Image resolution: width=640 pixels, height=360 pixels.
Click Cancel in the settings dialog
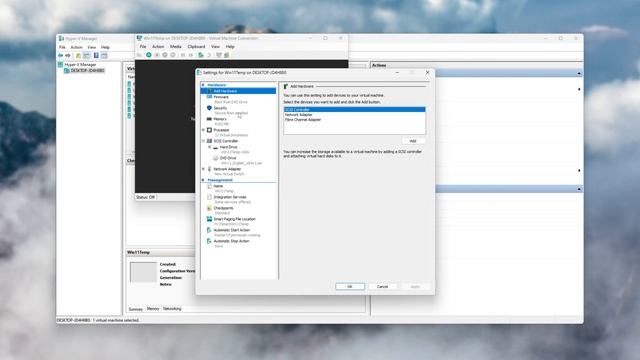382,287
